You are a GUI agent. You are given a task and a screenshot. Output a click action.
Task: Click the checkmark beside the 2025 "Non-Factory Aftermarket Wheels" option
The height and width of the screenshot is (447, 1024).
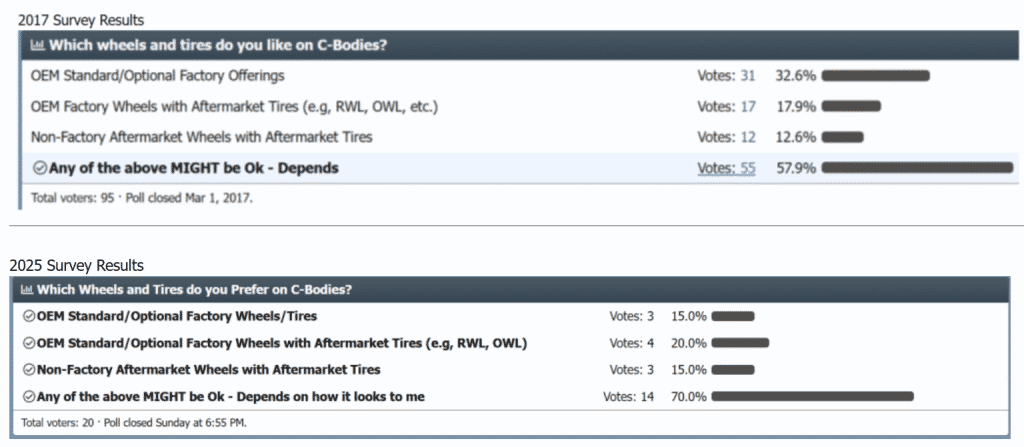(28, 370)
